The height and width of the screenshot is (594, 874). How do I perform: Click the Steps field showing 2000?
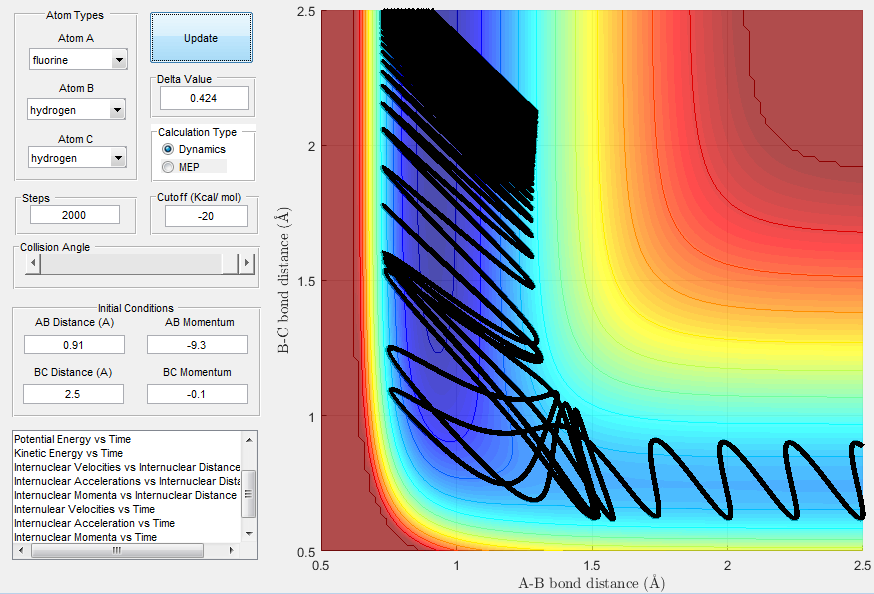(x=75, y=215)
